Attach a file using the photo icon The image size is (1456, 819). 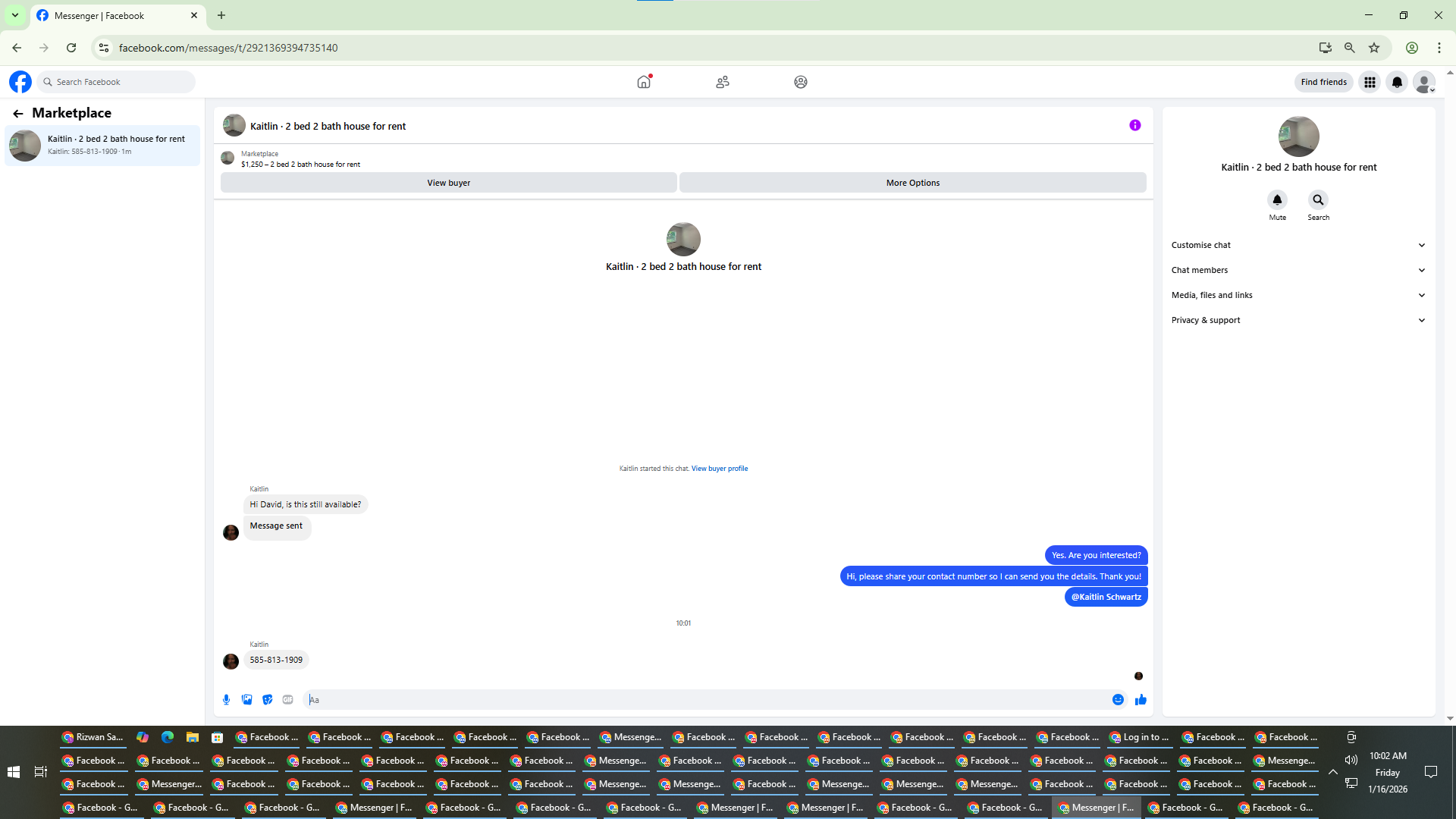point(246,700)
